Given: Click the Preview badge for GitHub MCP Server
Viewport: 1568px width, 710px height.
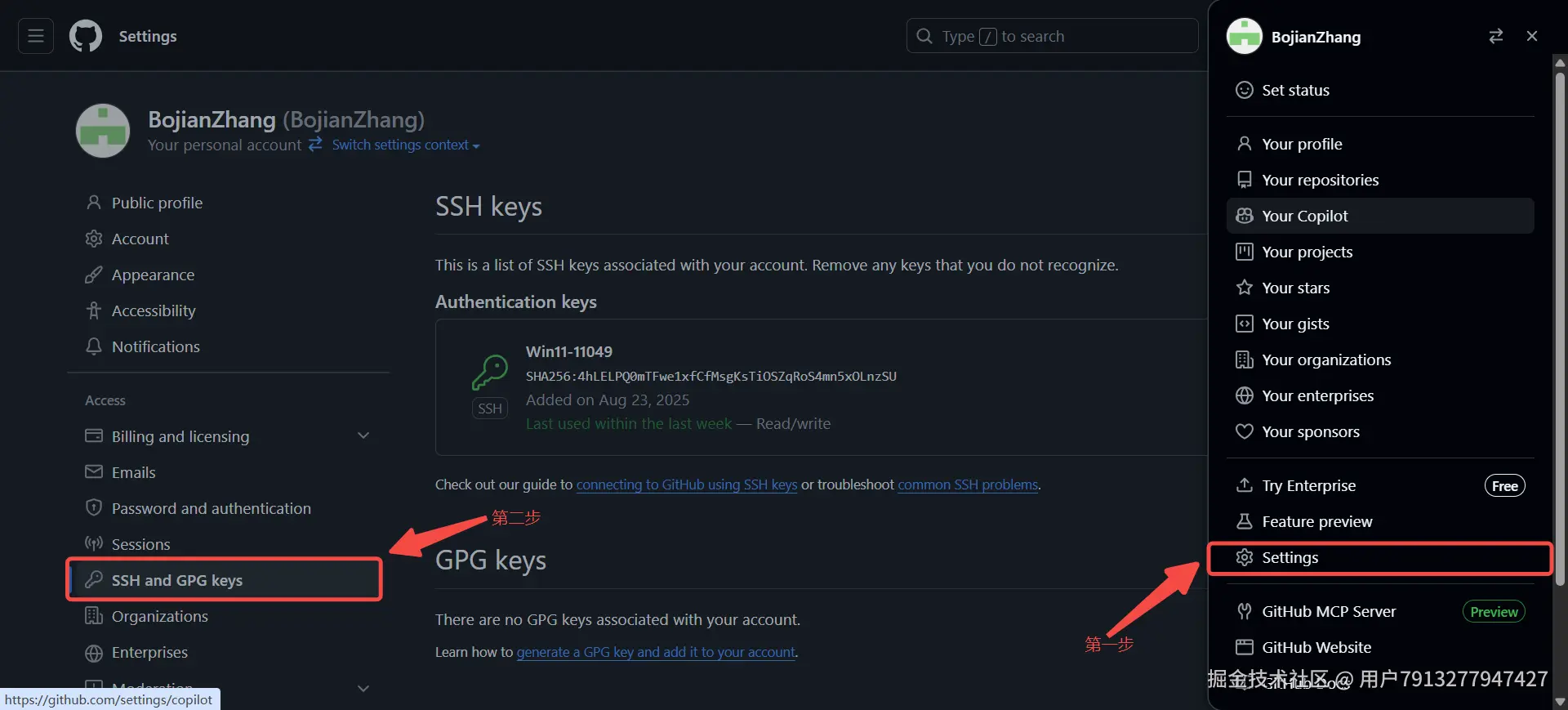Looking at the screenshot, I should [x=1494, y=612].
